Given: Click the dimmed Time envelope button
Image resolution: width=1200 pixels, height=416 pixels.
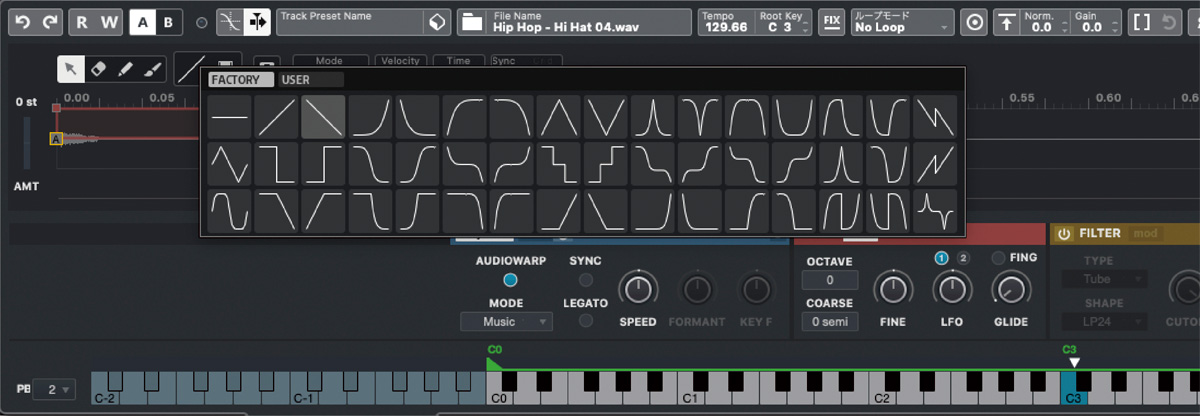Looking at the screenshot, I should 458,61.
